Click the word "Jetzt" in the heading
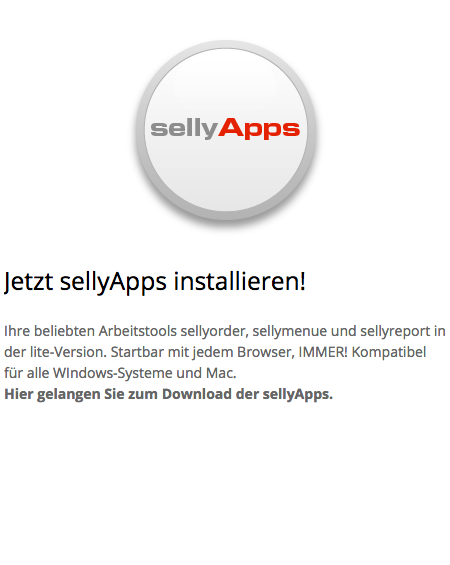The image size is (450, 565). (28, 281)
